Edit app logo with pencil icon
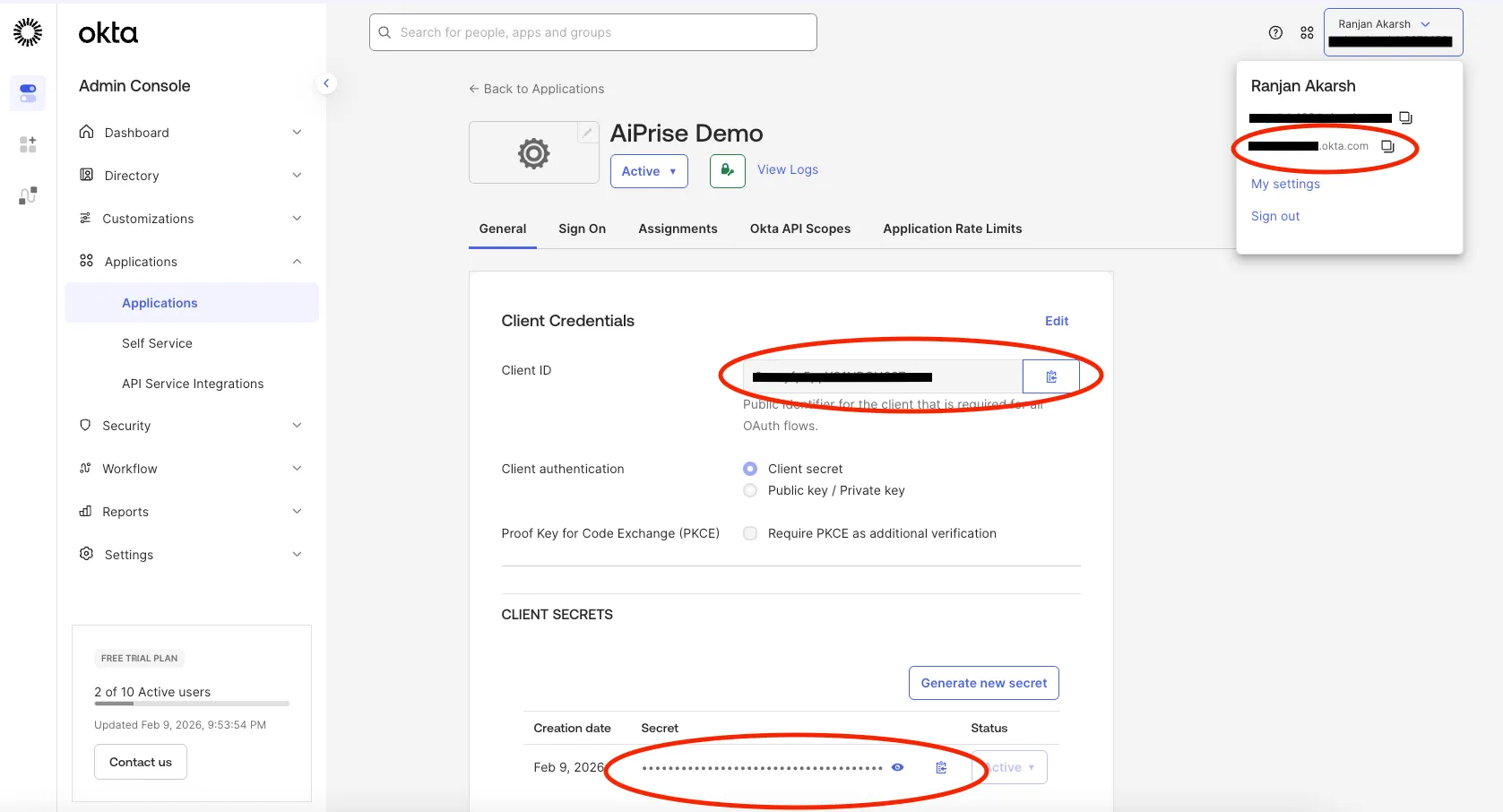The image size is (1503, 812). (587, 133)
